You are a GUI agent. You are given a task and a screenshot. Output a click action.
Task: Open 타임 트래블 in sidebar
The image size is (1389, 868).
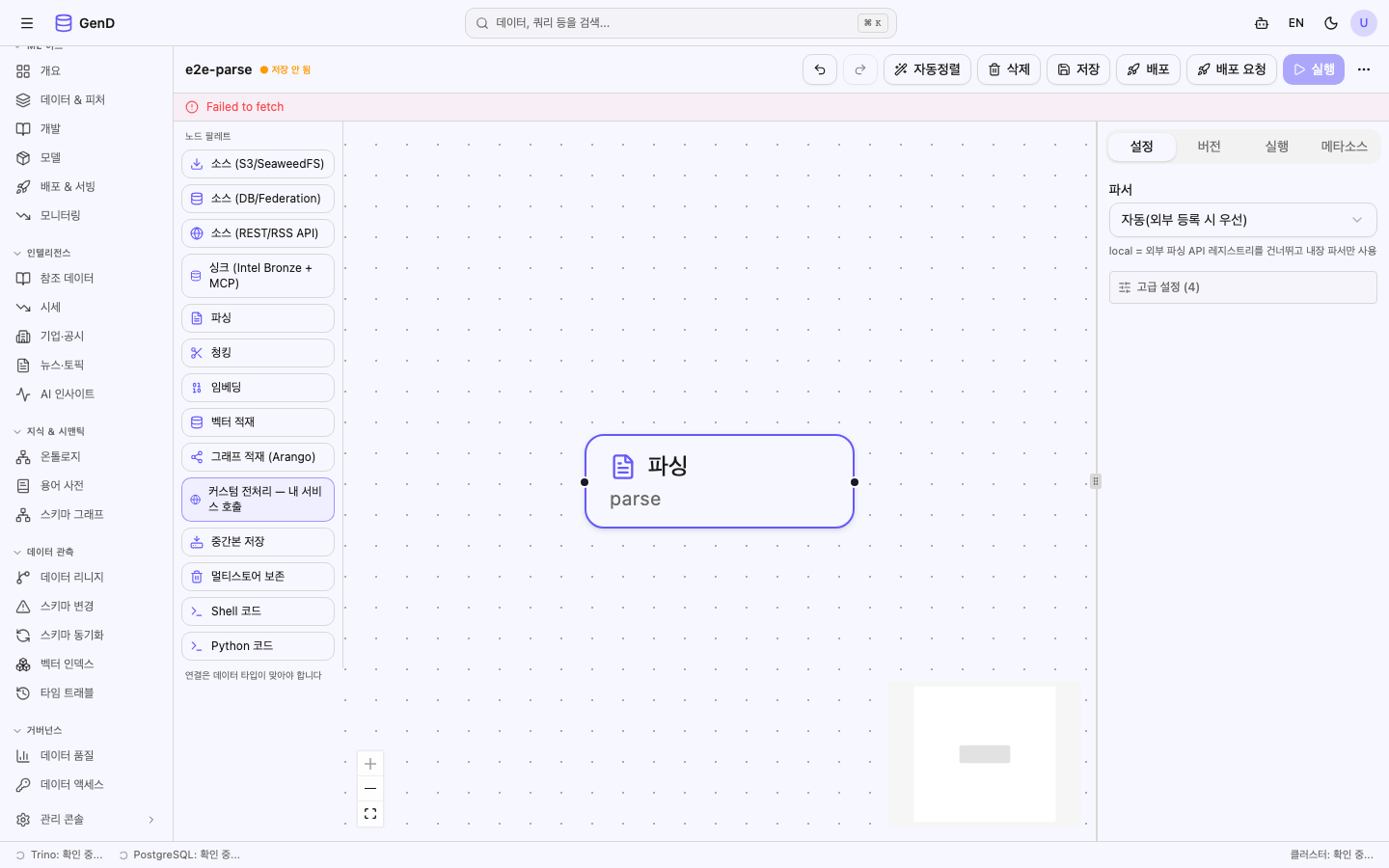pos(87,693)
